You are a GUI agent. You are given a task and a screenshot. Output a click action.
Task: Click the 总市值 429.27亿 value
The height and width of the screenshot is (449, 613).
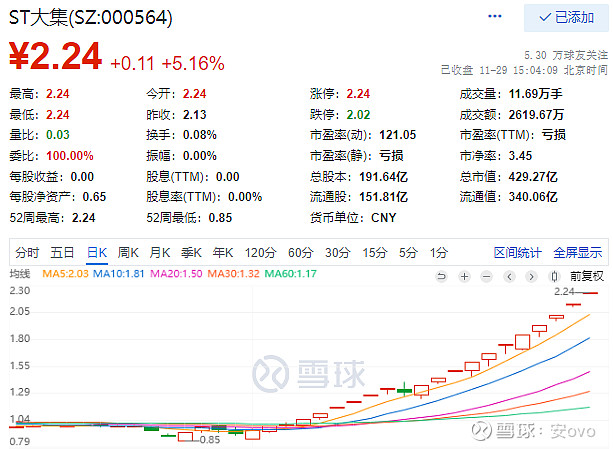(x=533, y=177)
